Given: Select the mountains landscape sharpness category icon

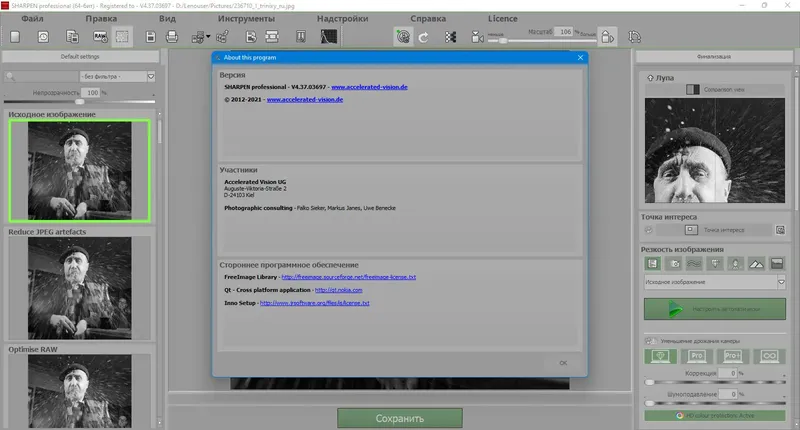Looking at the screenshot, I should (756, 264).
